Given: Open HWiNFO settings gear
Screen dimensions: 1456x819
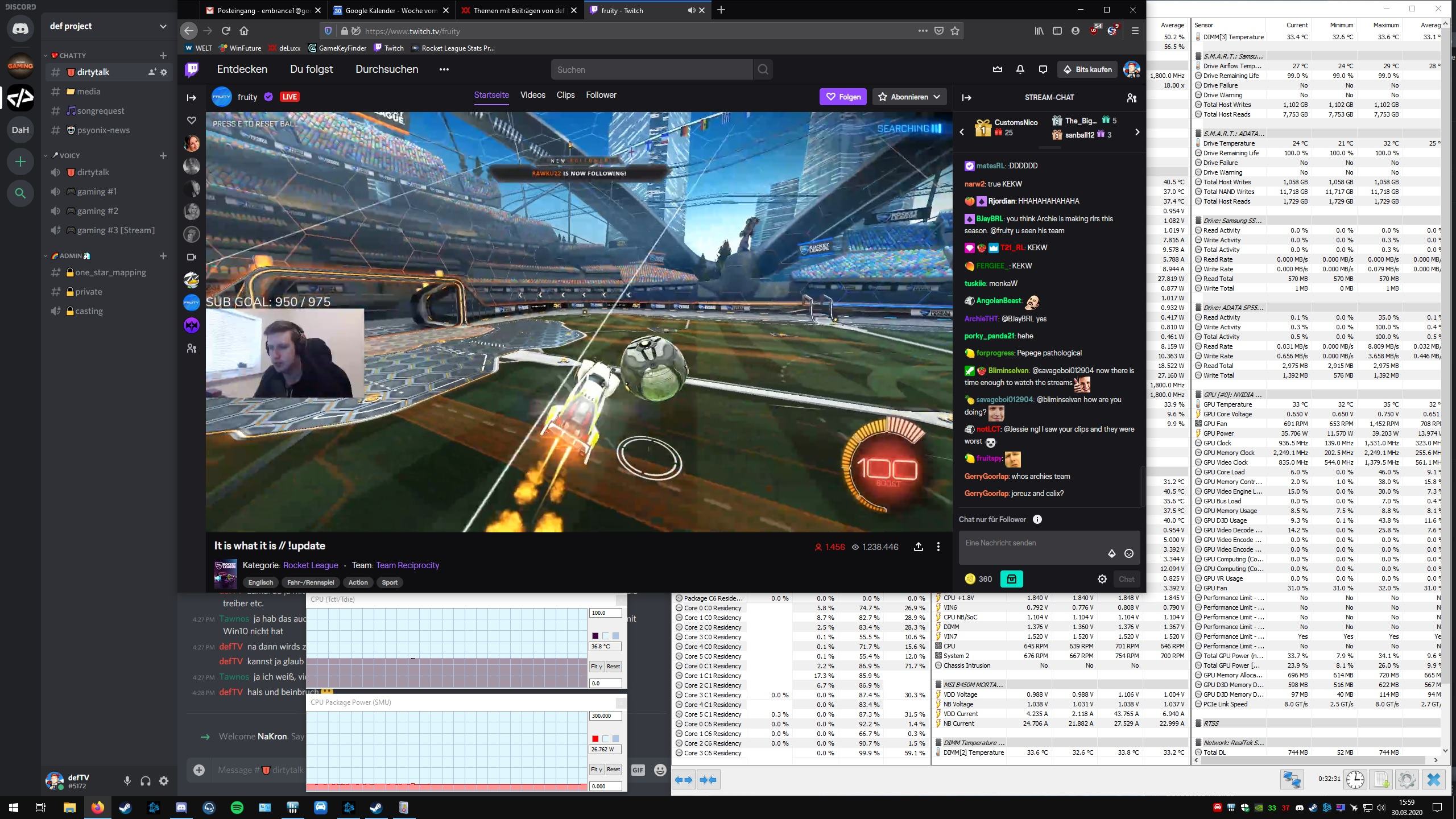Looking at the screenshot, I should pyautogui.click(x=1407, y=779).
